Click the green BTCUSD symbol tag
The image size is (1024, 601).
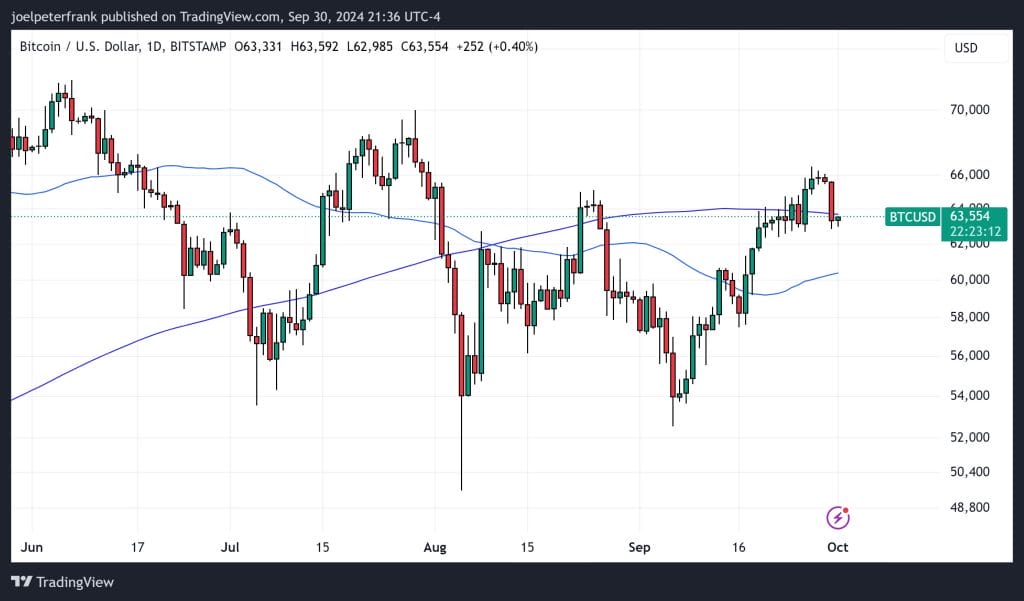[913, 216]
